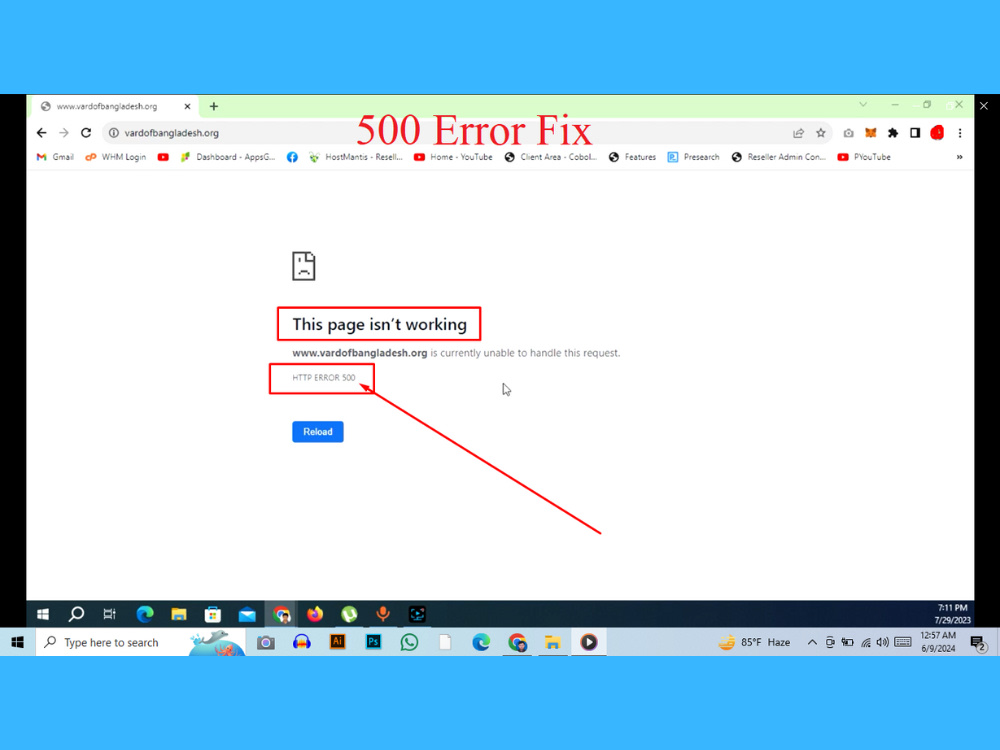
Task: Go back using browser back arrow
Action: pyautogui.click(x=41, y=133)
